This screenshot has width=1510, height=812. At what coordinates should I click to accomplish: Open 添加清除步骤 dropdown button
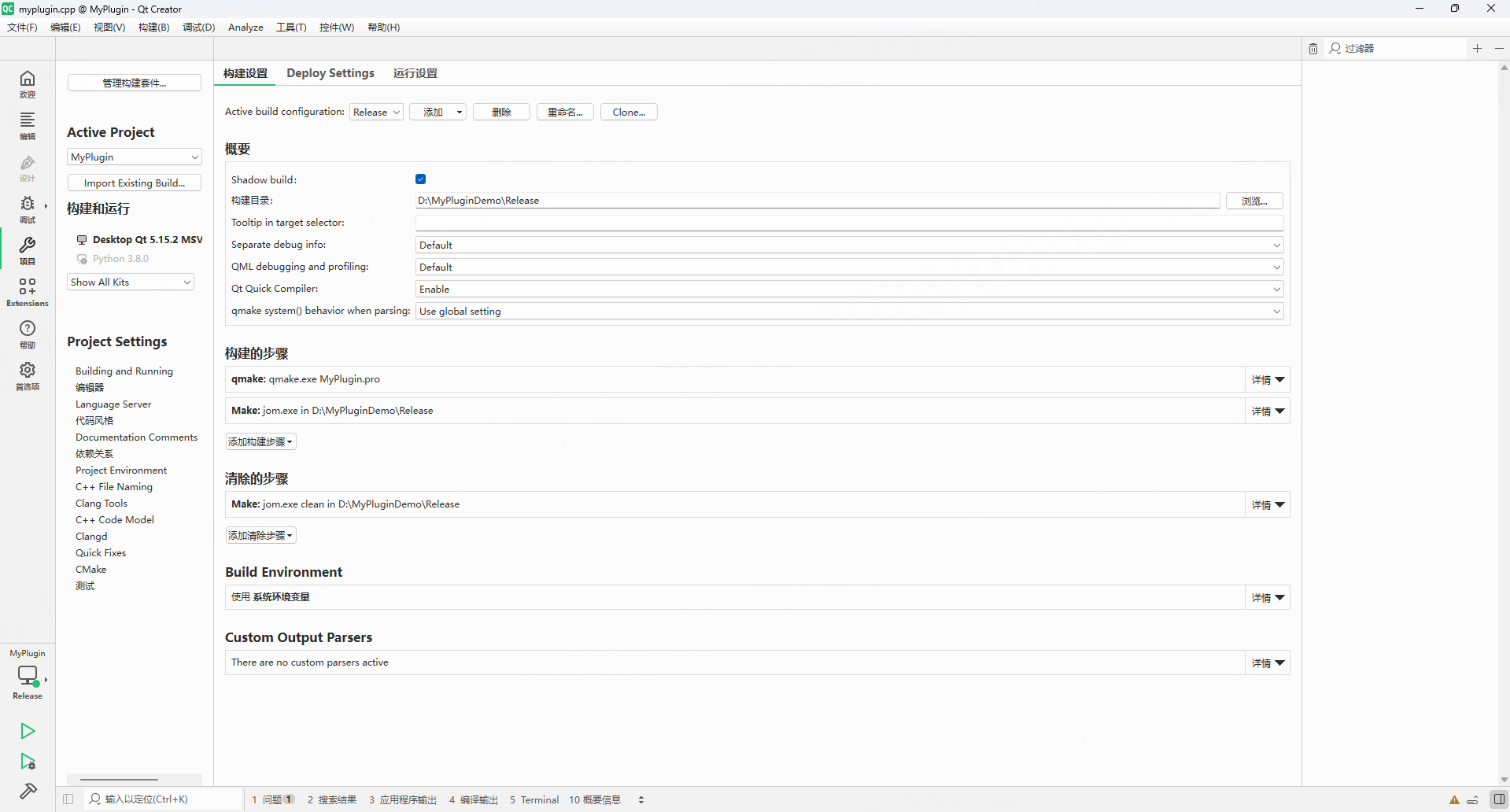tap(260, 536)
